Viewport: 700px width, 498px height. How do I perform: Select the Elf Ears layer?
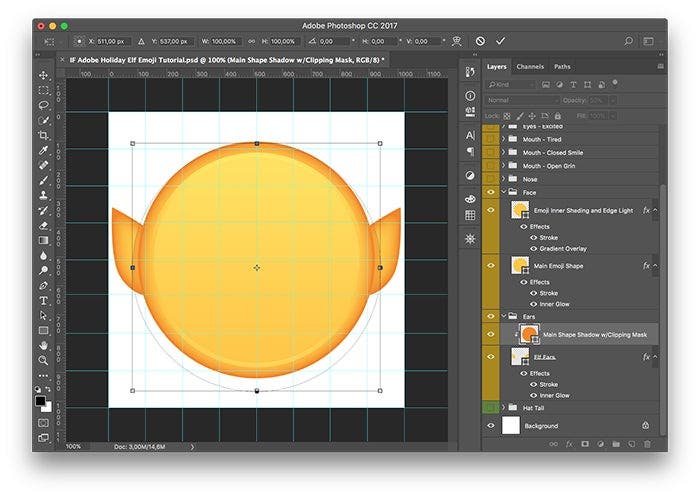coord(545,356)
